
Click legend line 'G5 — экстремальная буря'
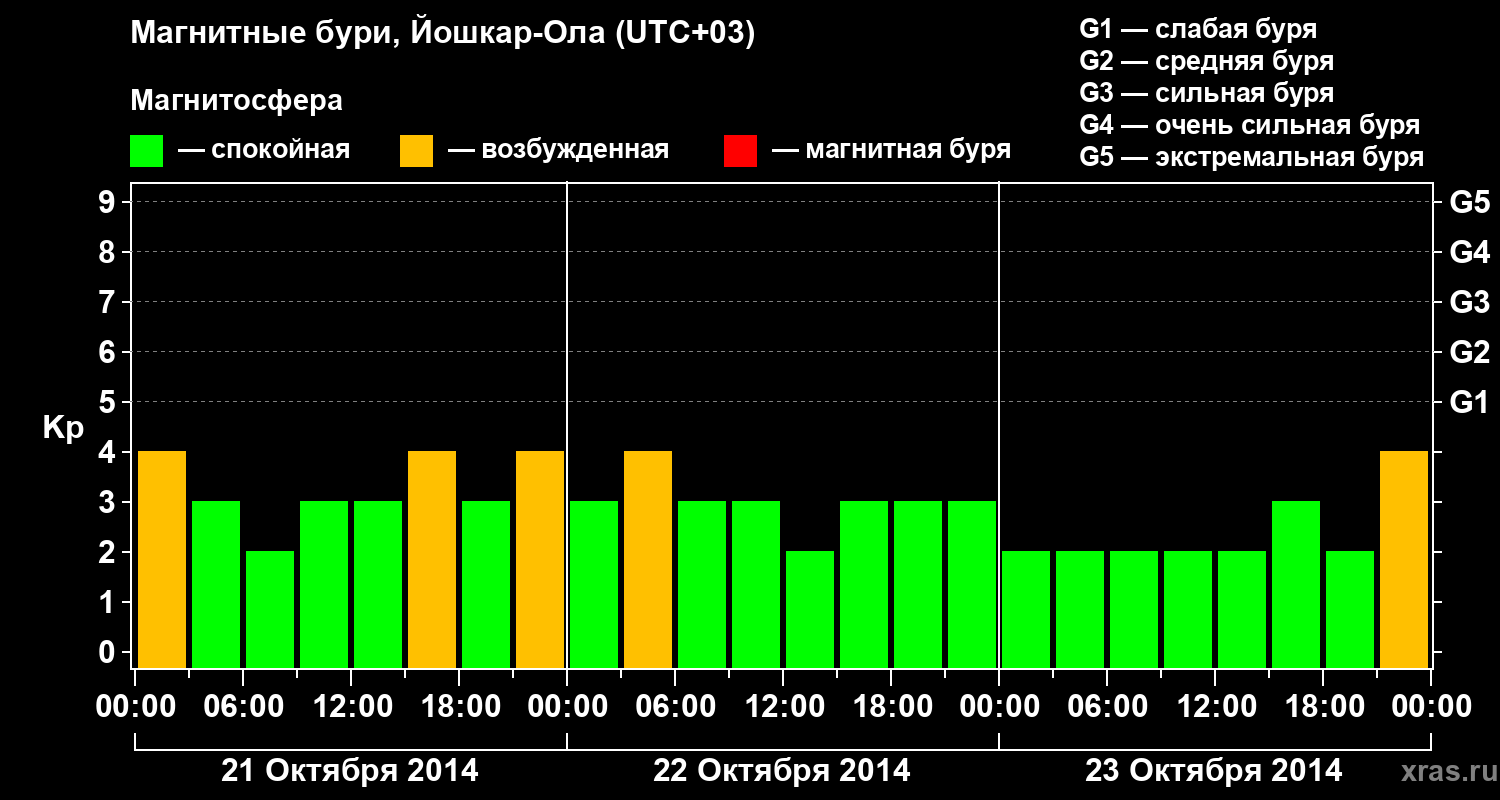[x=1252, y=157]
